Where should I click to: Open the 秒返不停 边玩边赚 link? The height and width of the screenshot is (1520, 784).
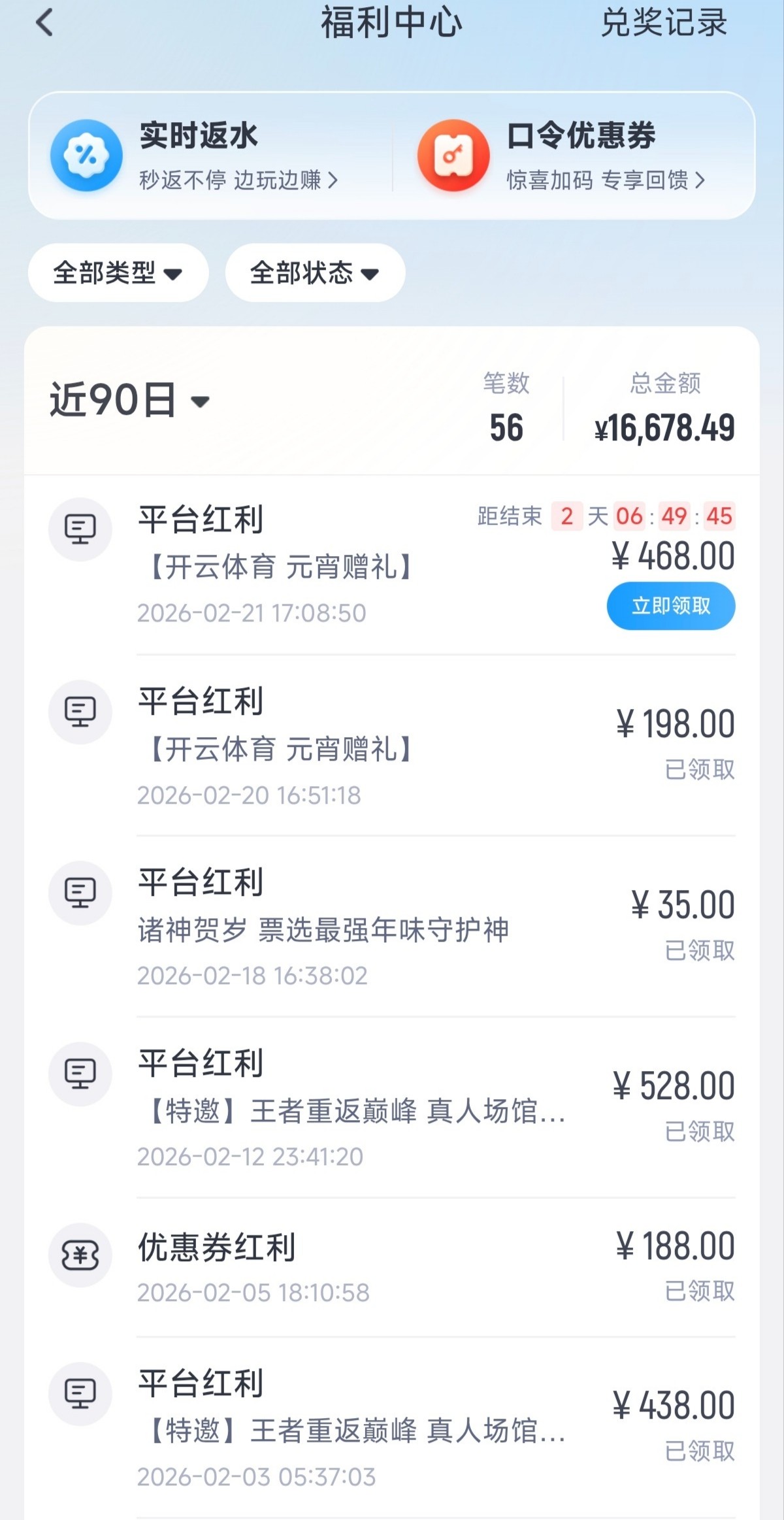click(x=238, y=180)
